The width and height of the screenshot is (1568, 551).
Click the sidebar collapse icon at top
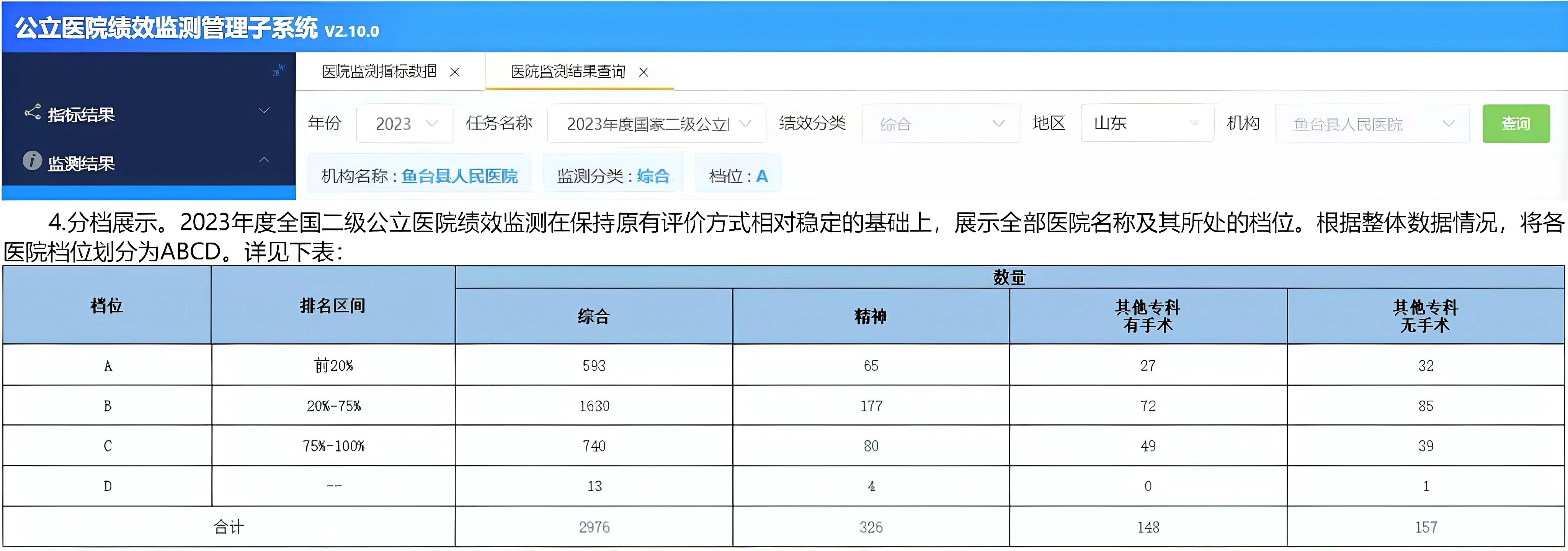(x=279, y=70)
